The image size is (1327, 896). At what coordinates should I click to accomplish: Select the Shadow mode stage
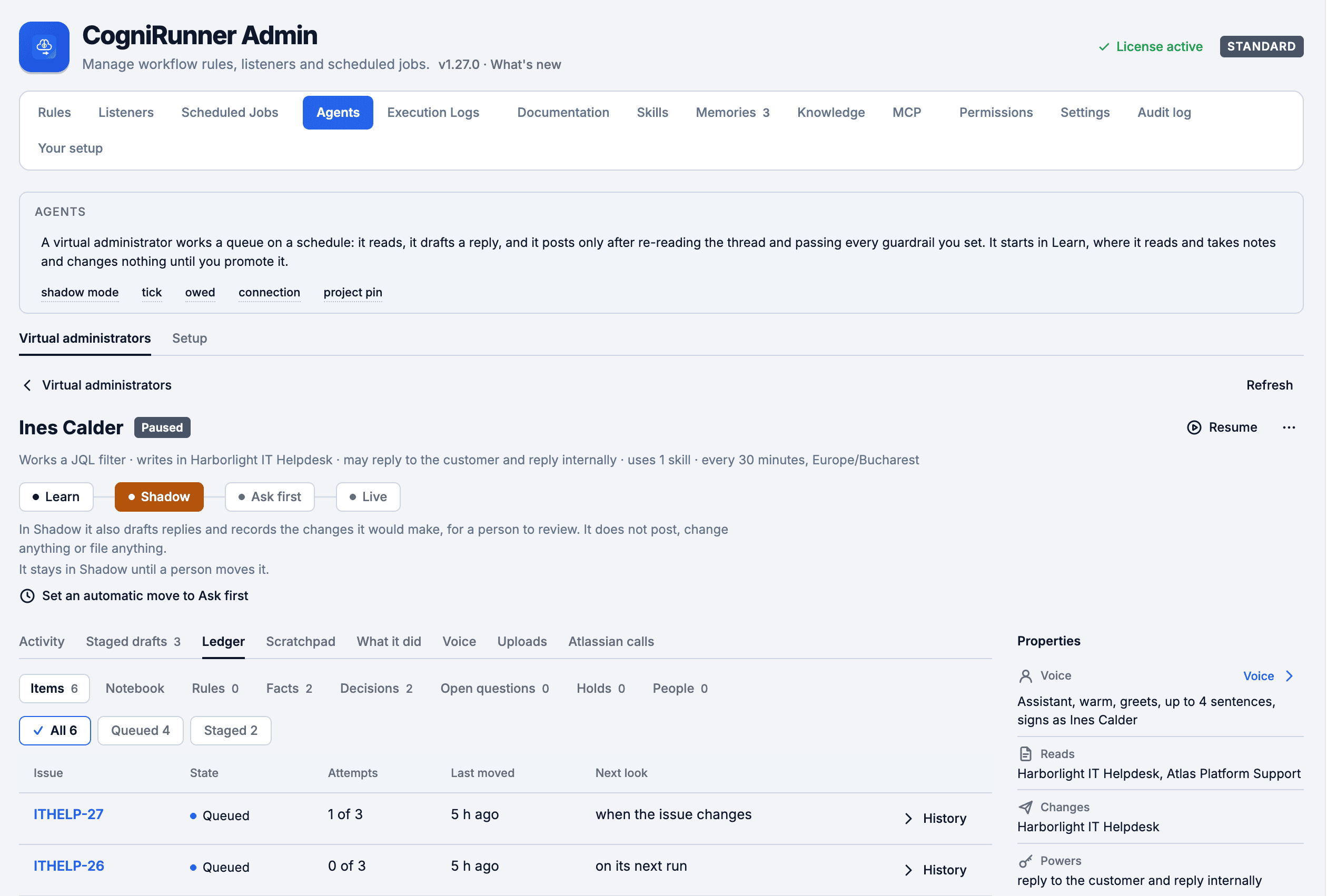click(x=159, y=497)
